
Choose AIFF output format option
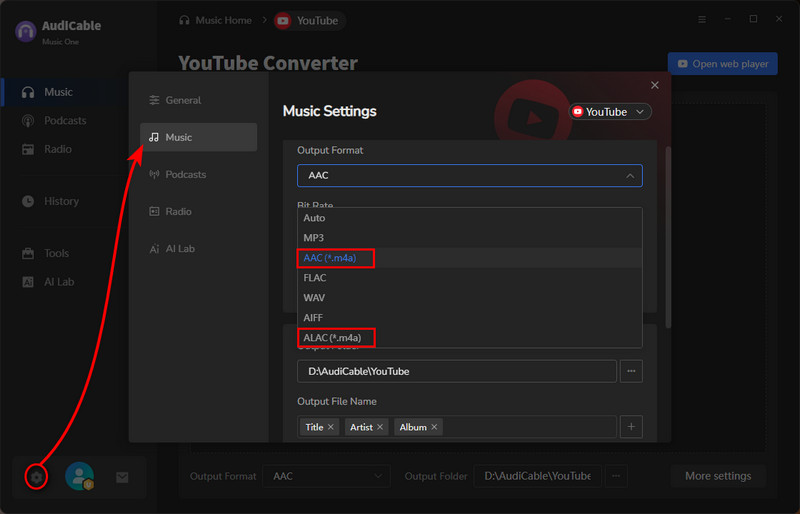pos(469,317)
